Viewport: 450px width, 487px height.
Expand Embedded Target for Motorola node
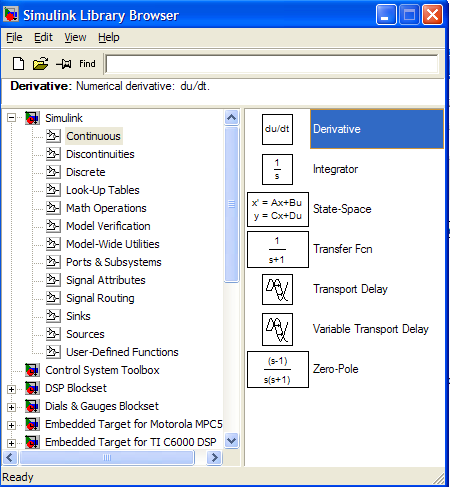coord(11,425)
